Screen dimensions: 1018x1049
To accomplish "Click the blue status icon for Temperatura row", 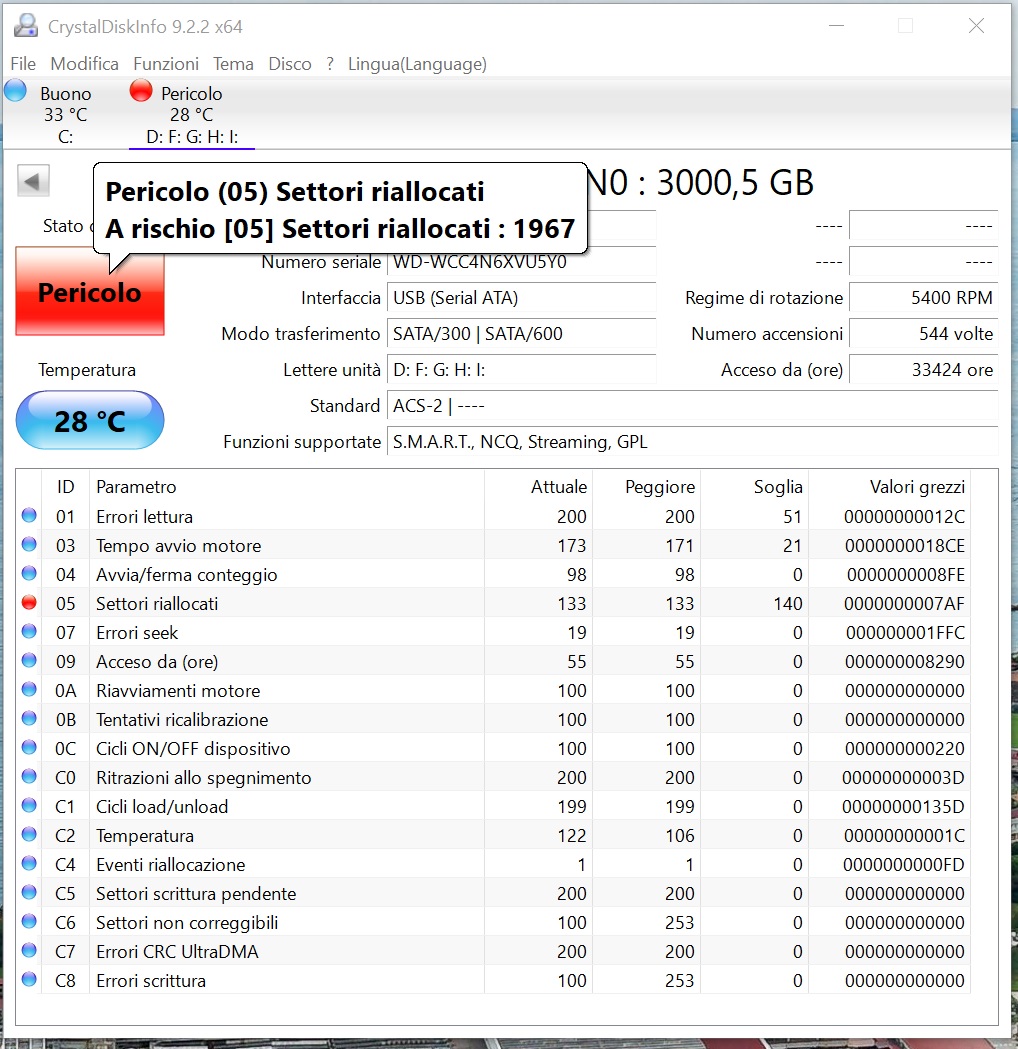I will coord(29,835).
